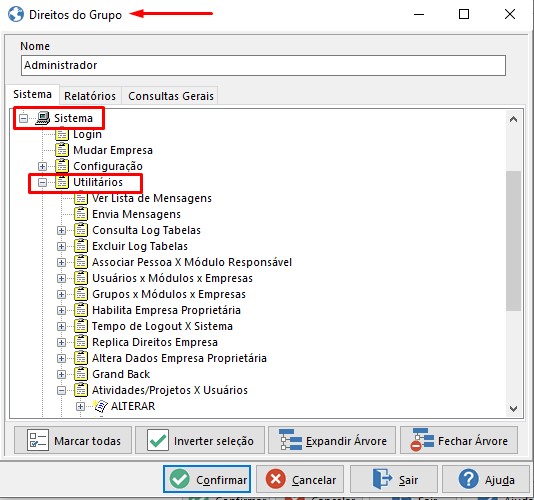
Task: Expand the Excluir Log Tabelas node
Action: [x=61, y=246]
